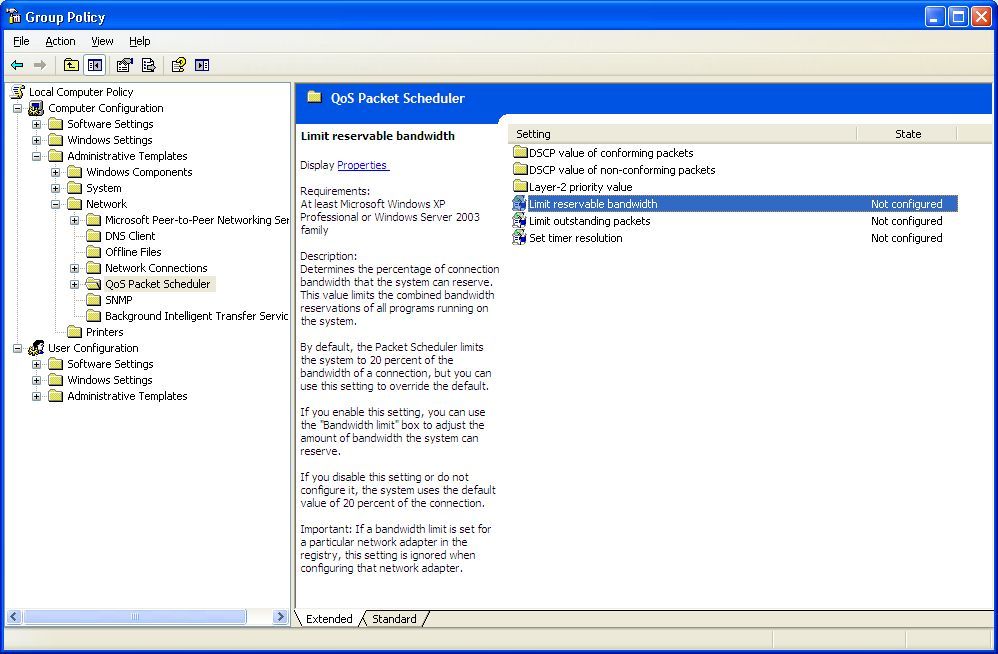Collapse the Network tree node

[x=56, y=204]
